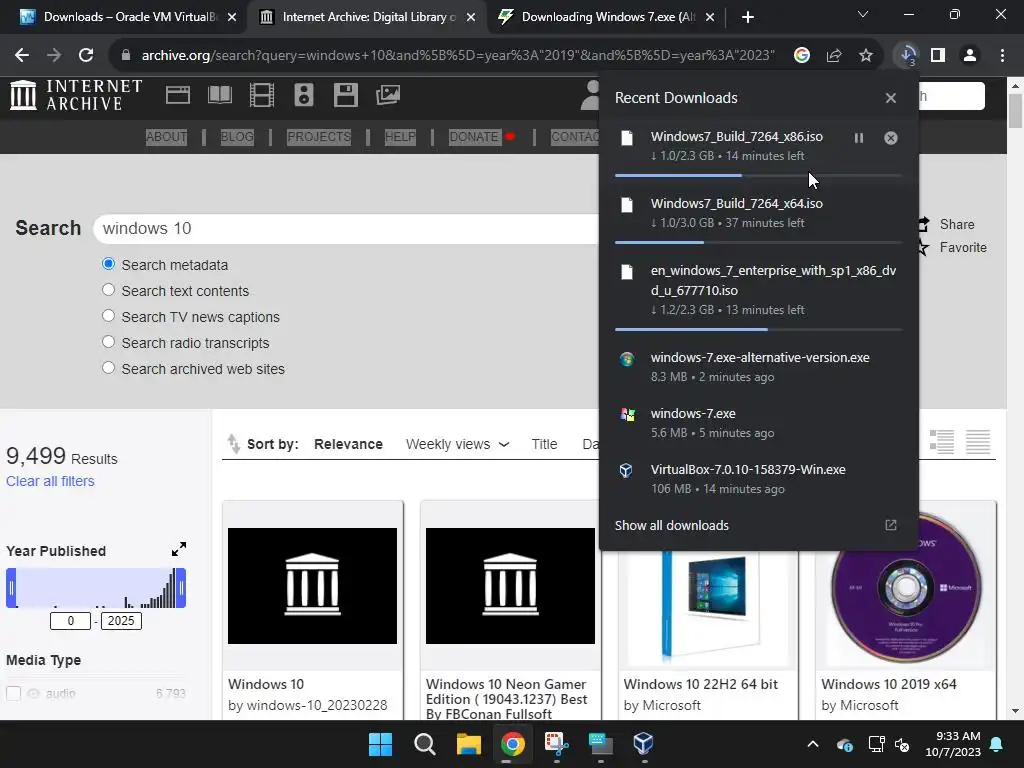Click Clear all filters link
Screen dimensions: 1024x768
tap(50, 481)
